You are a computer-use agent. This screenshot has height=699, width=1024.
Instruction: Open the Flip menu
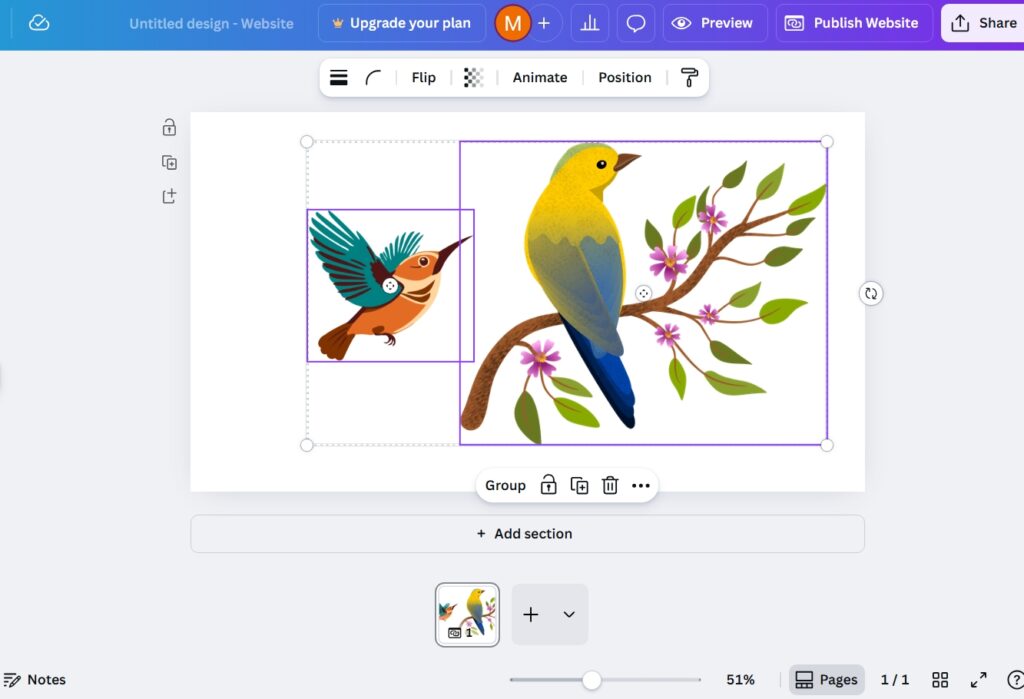[x=423, y=78]
